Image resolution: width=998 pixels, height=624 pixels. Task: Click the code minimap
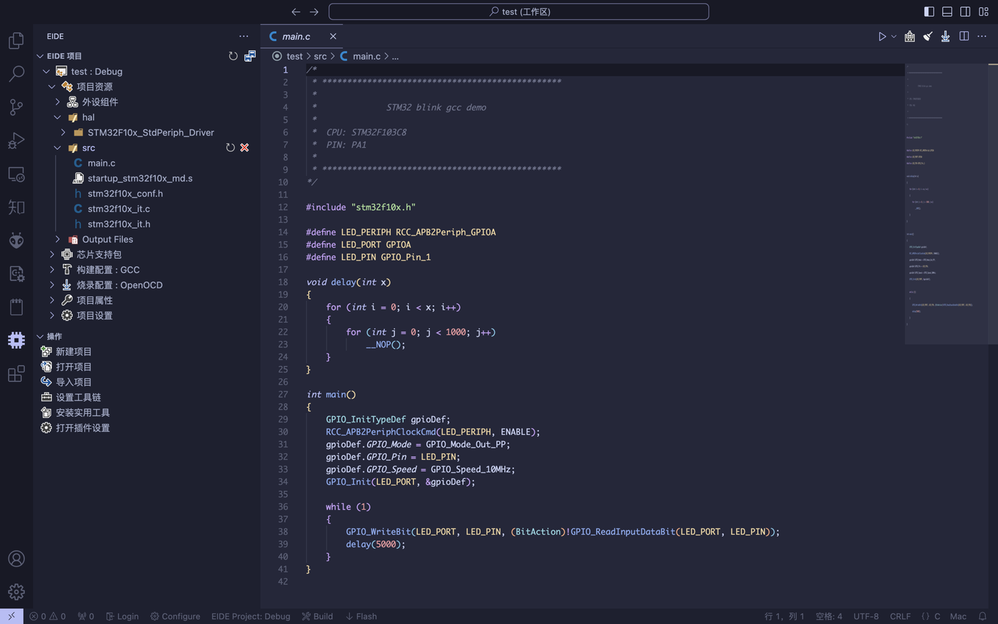coord(946,204)
